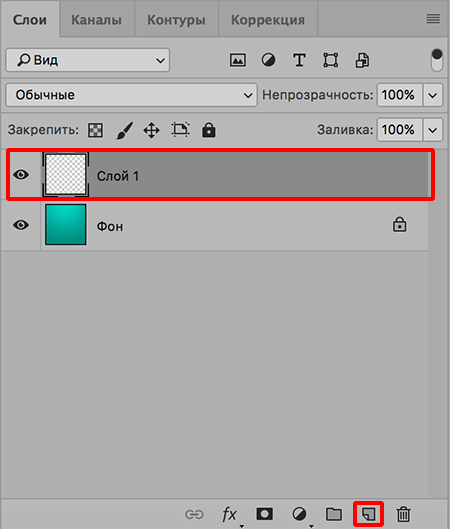The height and width of the screenshot is (529, 450).
Task: Switch to the Контуры tab
Action: (x=176, y=20)
